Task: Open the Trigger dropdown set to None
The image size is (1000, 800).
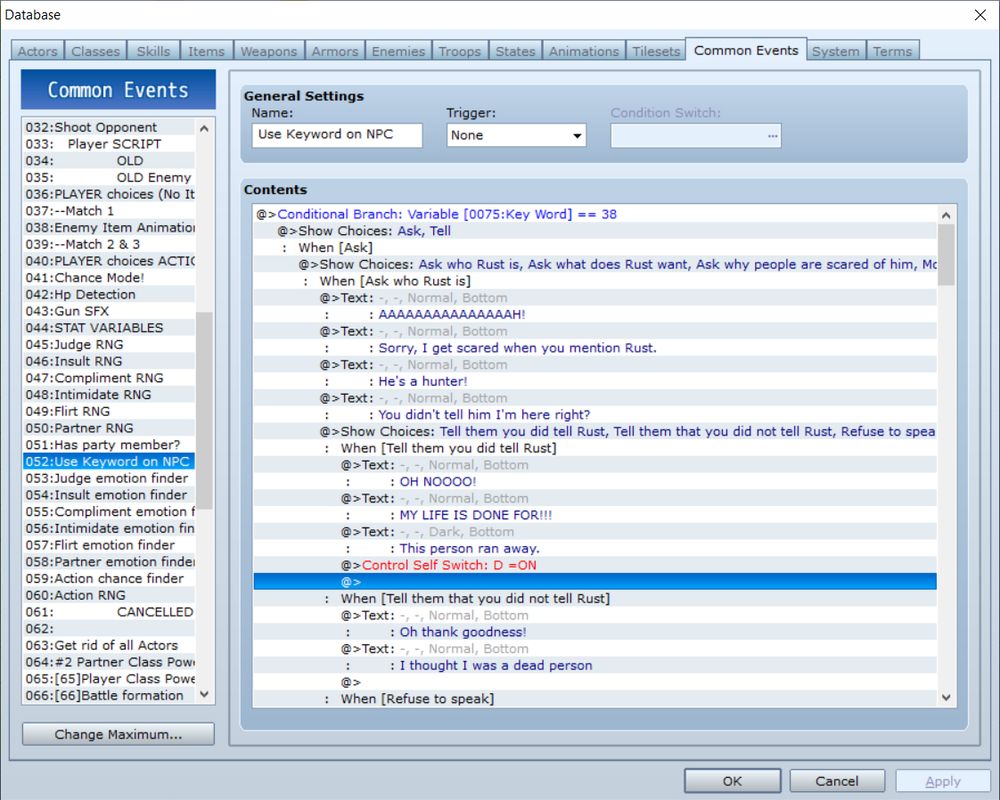Action: [x=516, y=135]
